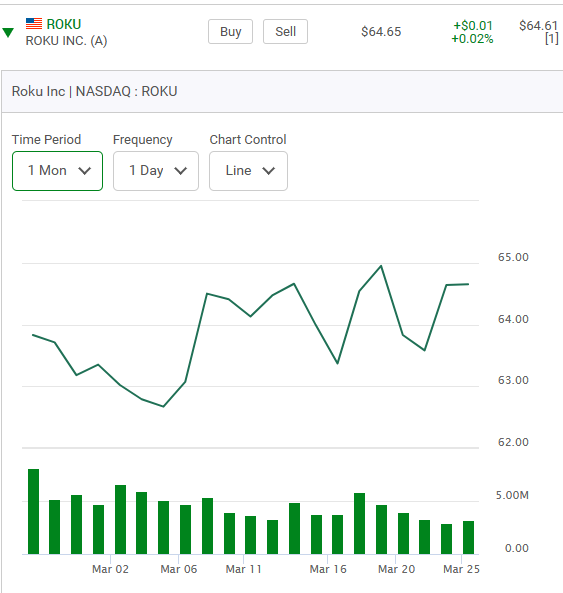
Task: Click the tallest first volume bar
Action: coord(34,512)
